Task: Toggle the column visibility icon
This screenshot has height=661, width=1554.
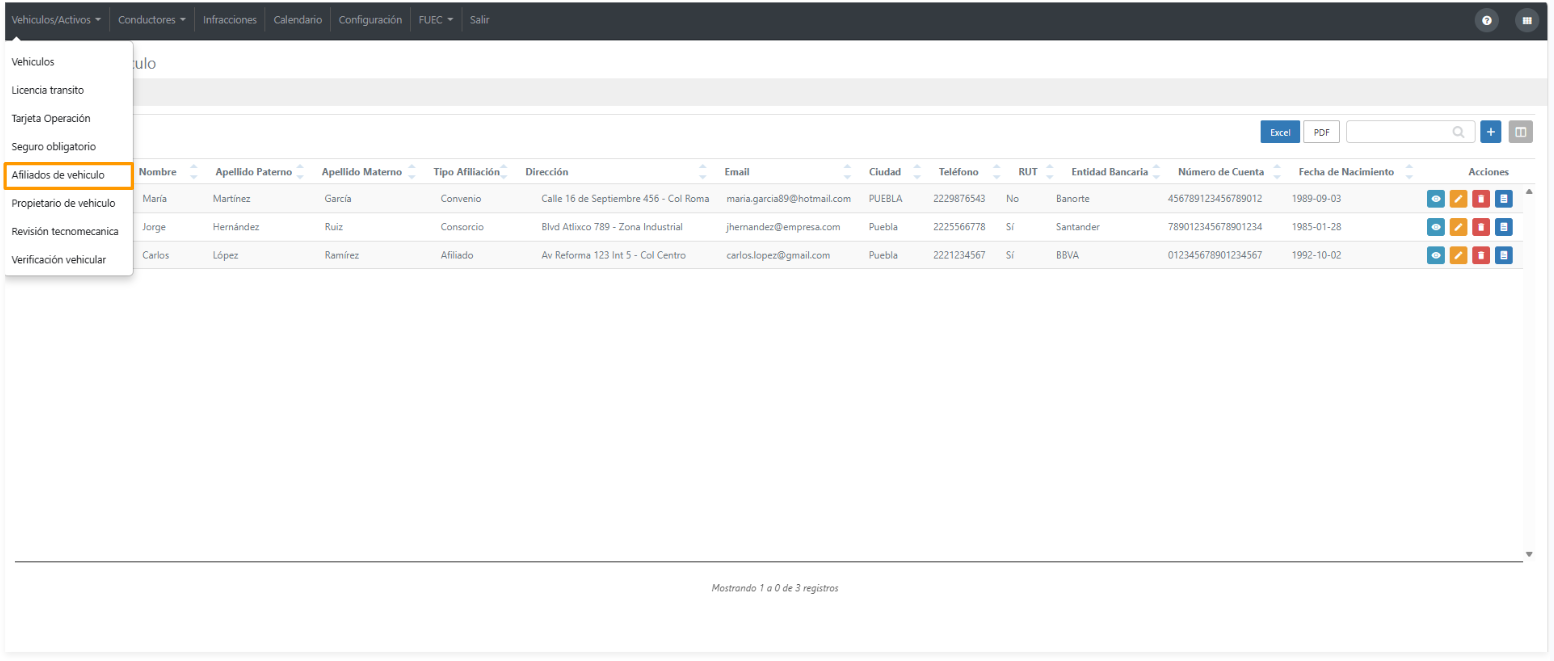Action: click(1521, 132)
